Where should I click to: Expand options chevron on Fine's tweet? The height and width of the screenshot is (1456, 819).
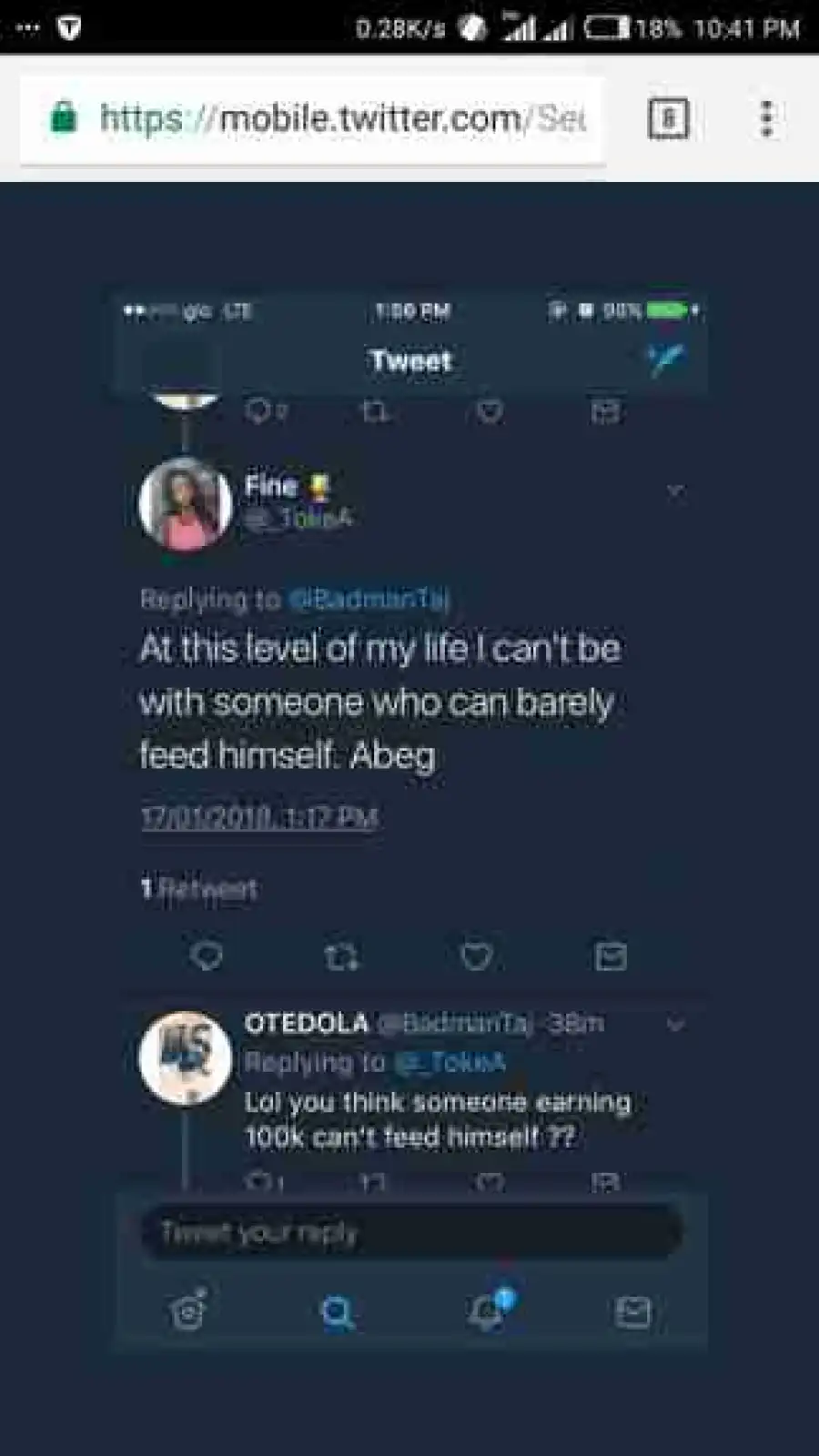[x=675, y=491]
